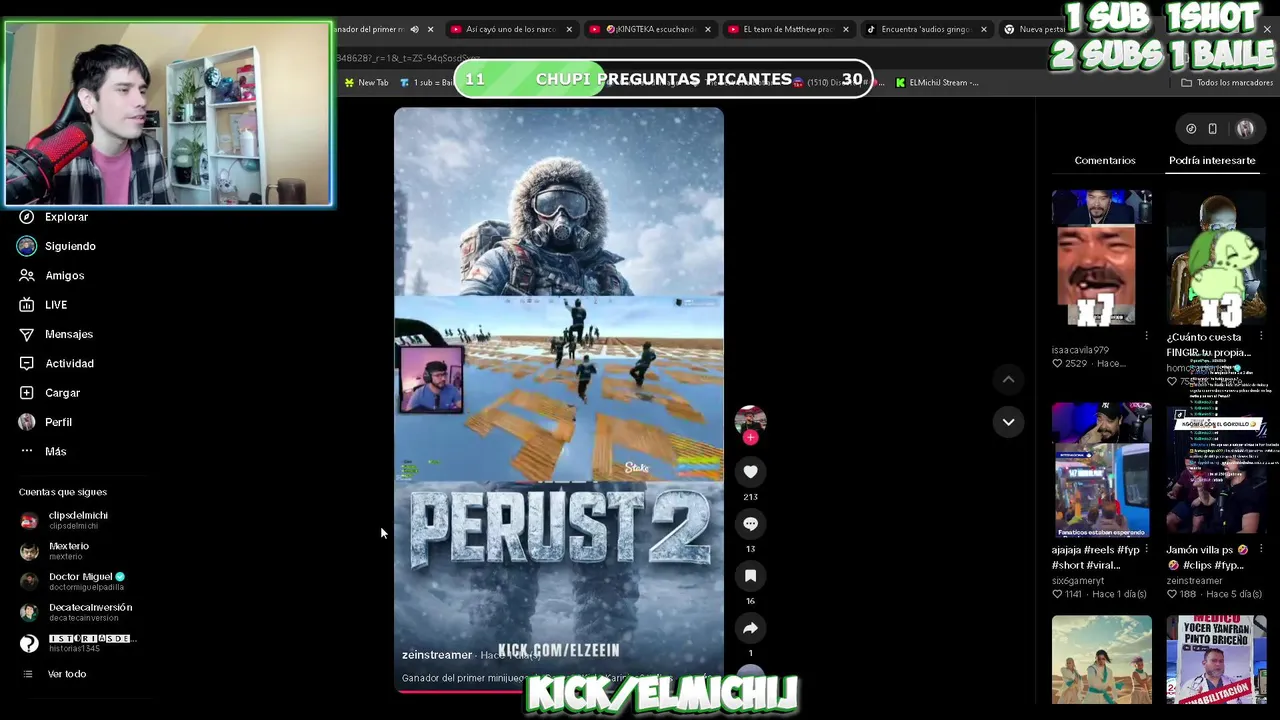The image size is (1280, 720).
Task: Open six6gameryt username link
Action: [x=1078, y=580]
